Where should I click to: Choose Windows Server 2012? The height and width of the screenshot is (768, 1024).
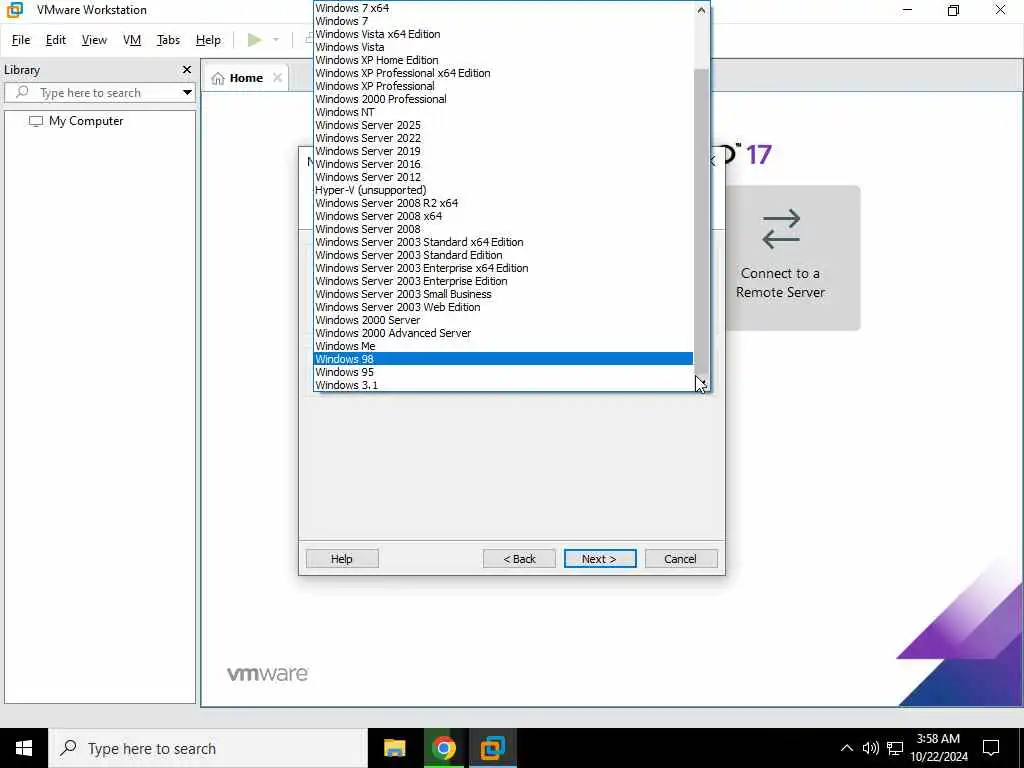pyautogui.click(x=503, y=177)
